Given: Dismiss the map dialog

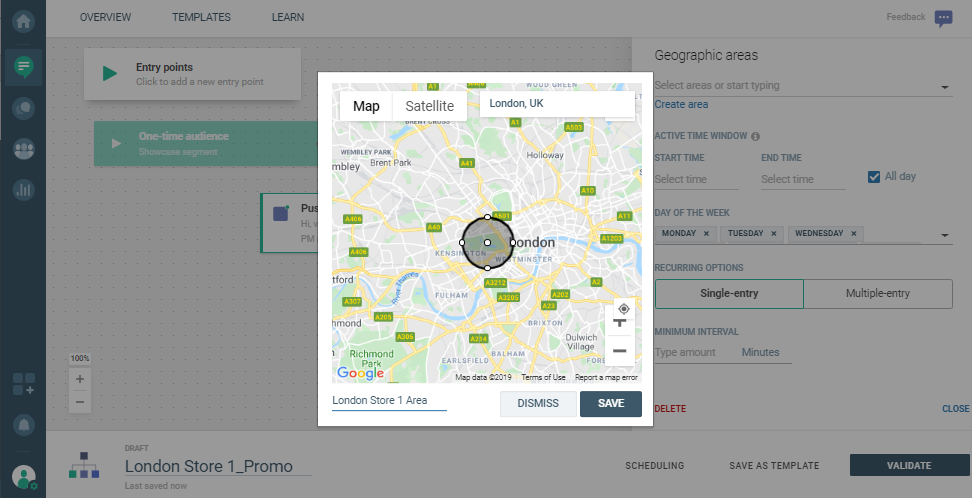Looking at the screenshot, I should (x=538, y=404).
